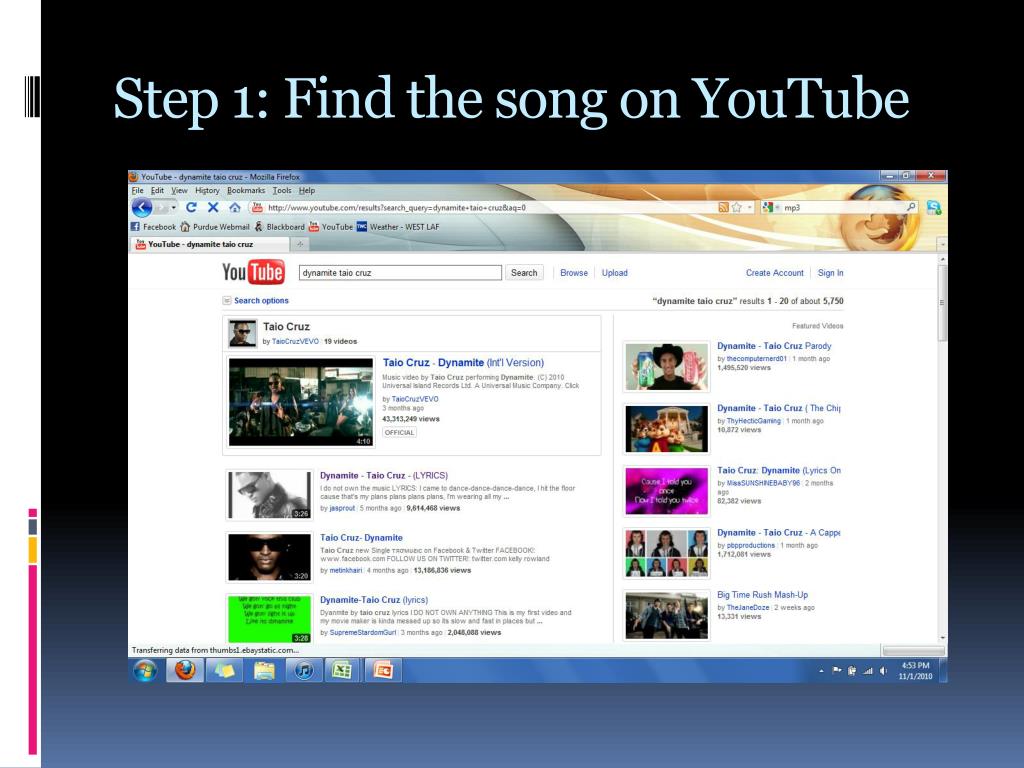This screenshot has height=768, width=1024.
Task: Click the page vertical scrollbar thumb
Action: coord(942,302)
